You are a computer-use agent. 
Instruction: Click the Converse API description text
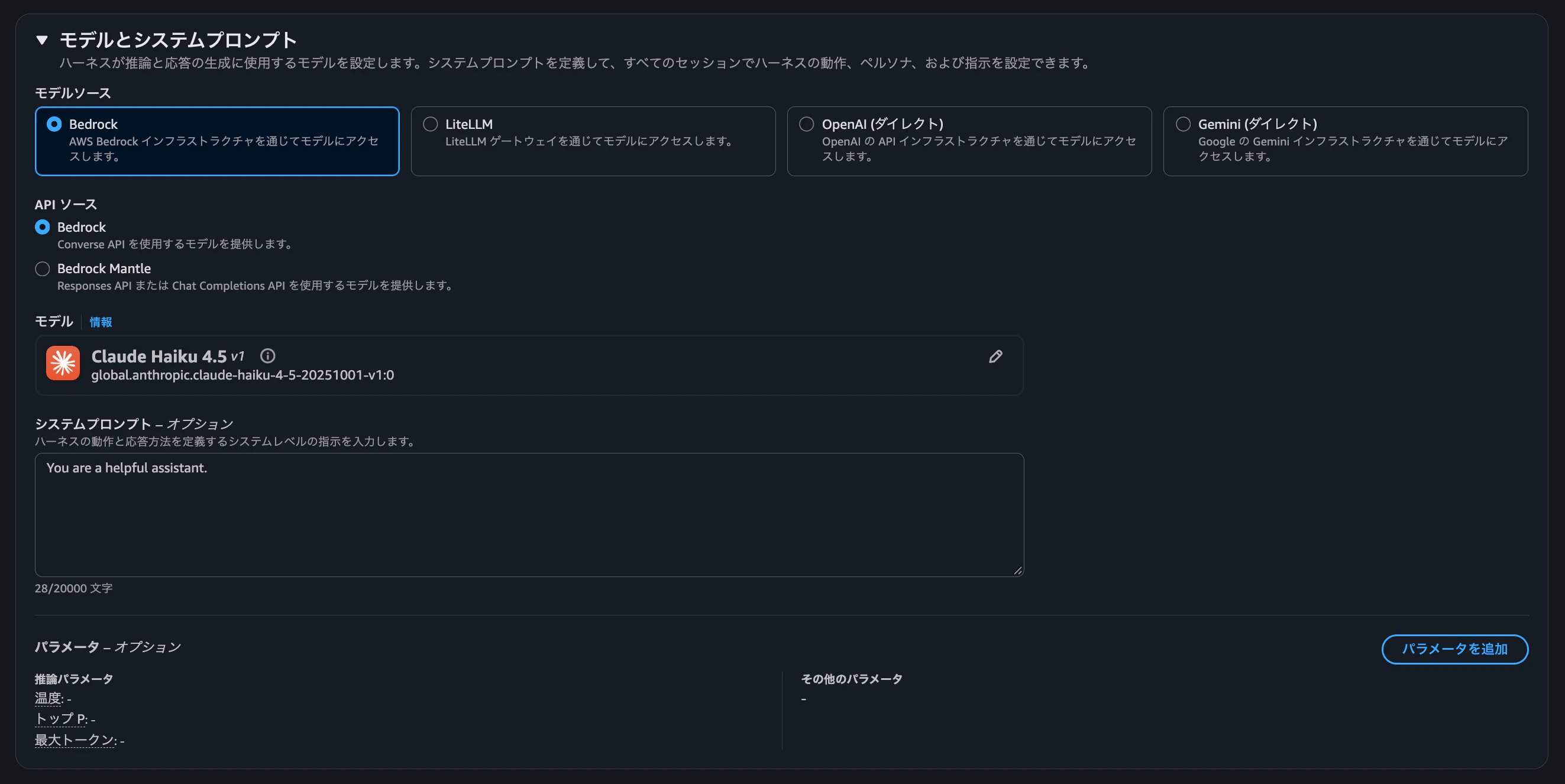coord(176,244)
